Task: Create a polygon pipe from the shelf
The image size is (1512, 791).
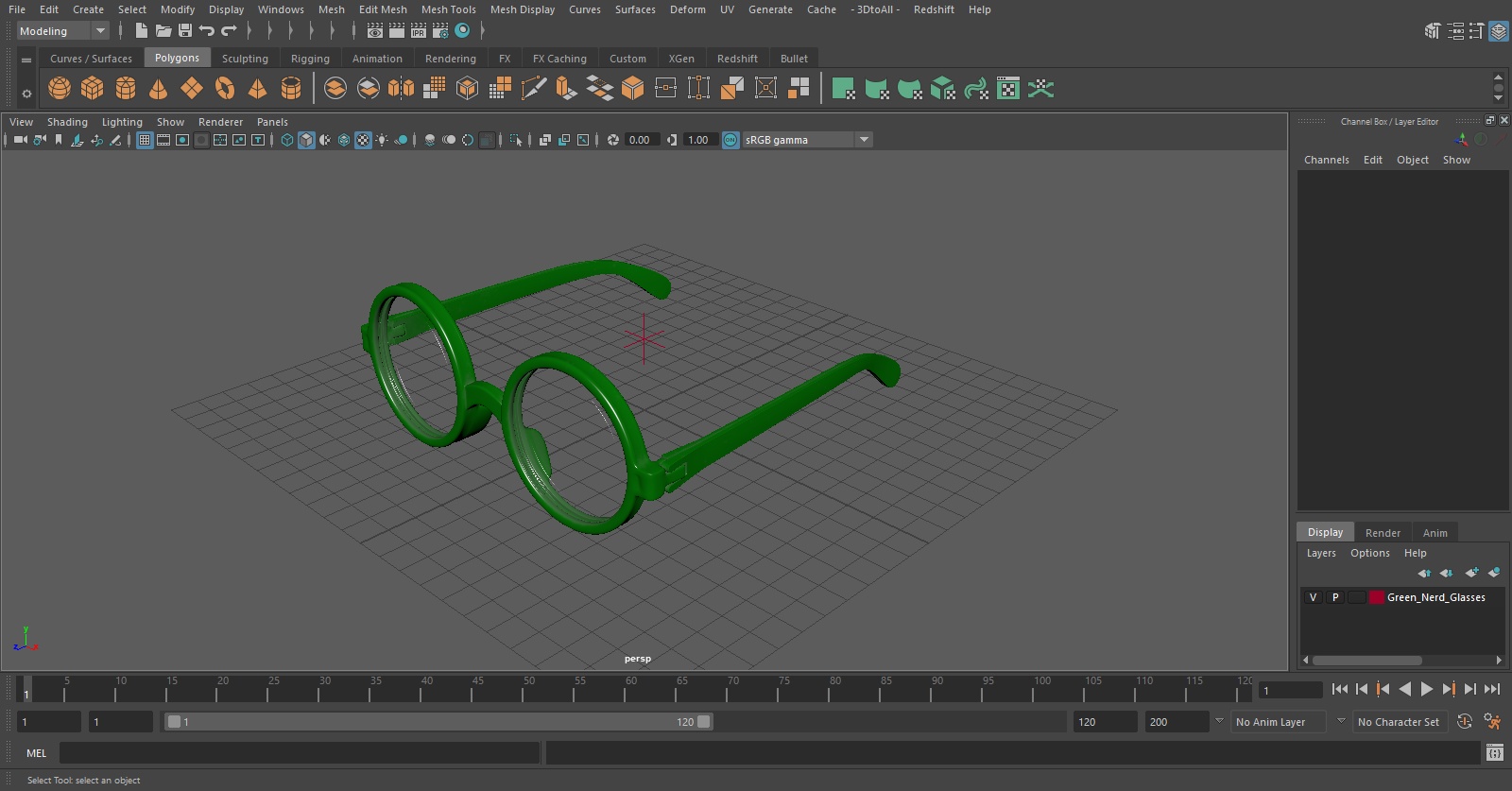Action: [x=291, y=89]
